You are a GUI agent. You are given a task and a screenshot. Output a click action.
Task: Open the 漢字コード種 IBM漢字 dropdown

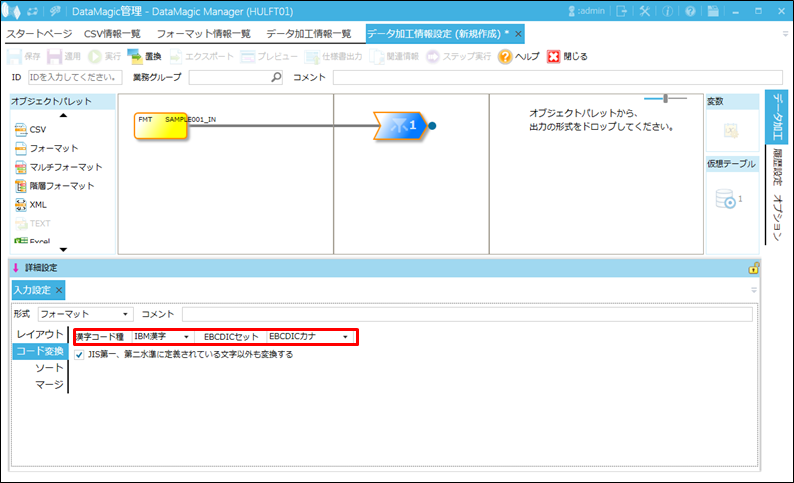click(162, 337)
